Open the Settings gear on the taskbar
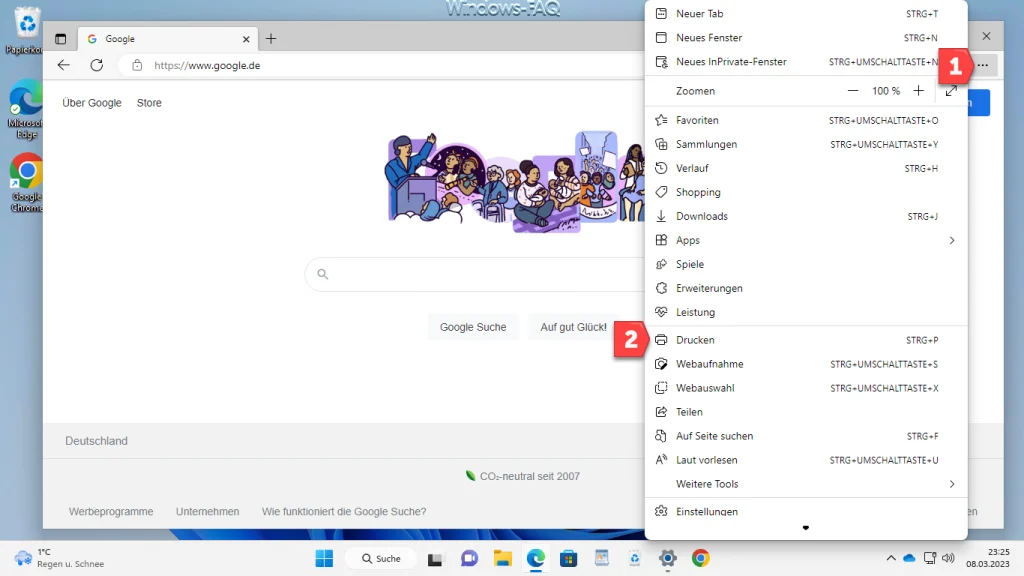The image size is (1024, 576). coord(667,558)
